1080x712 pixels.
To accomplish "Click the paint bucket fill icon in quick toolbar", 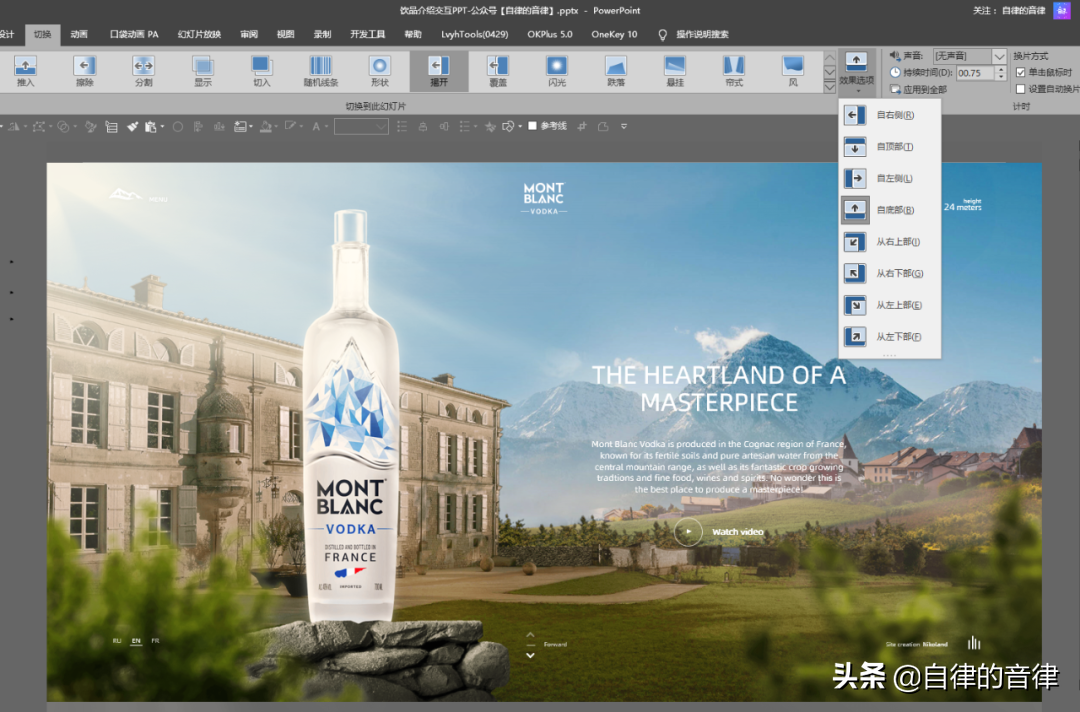I will coord(265,127).
